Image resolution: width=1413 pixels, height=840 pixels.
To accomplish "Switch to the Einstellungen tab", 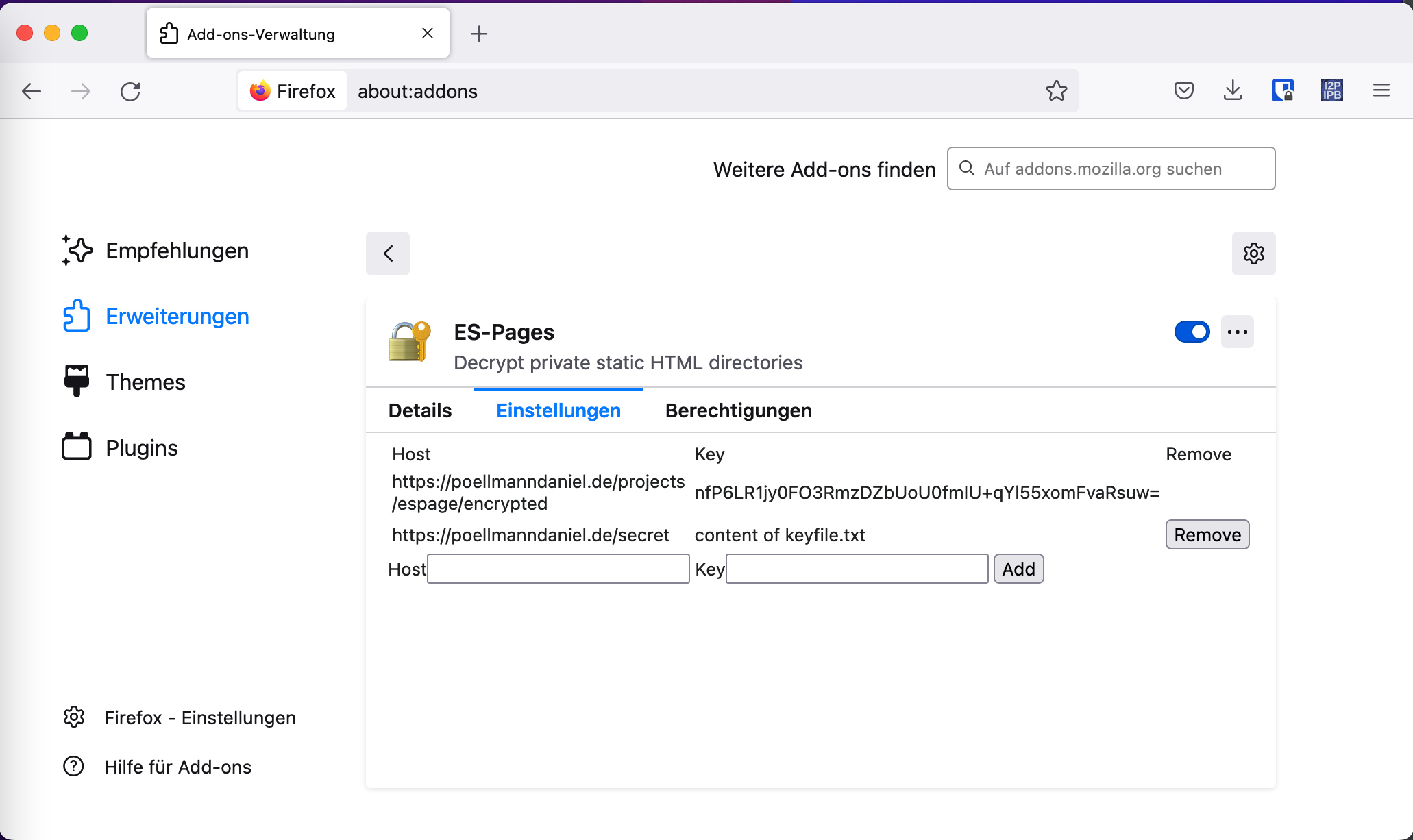I will point(558,410).
